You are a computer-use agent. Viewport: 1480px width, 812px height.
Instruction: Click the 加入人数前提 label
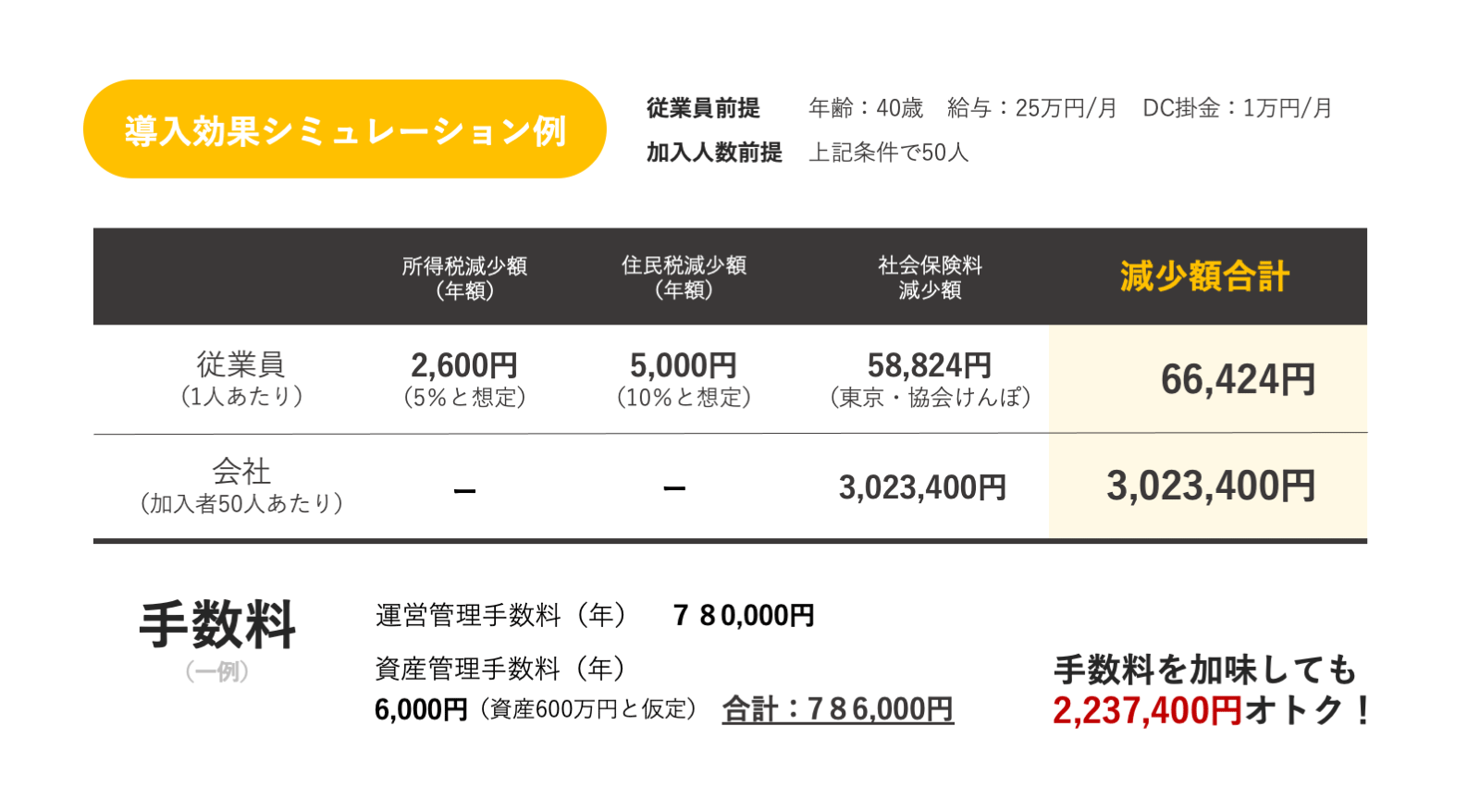point(714,152)
